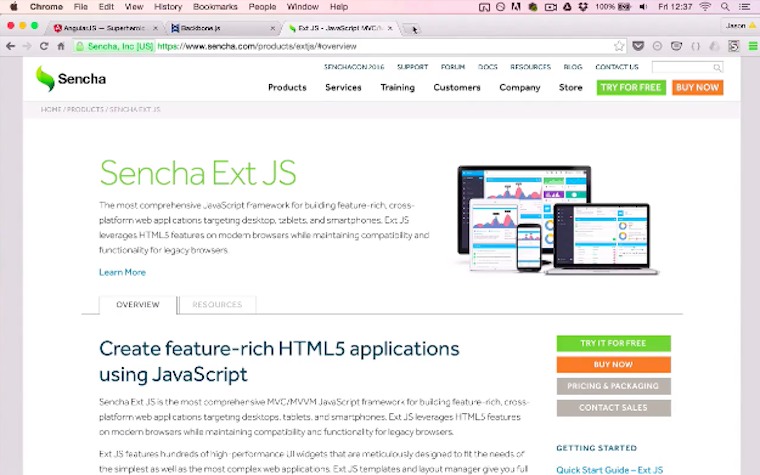The width and height of the screenshot is (760, 475).
Task: Click the Learn More link
Action: point(122,272)
